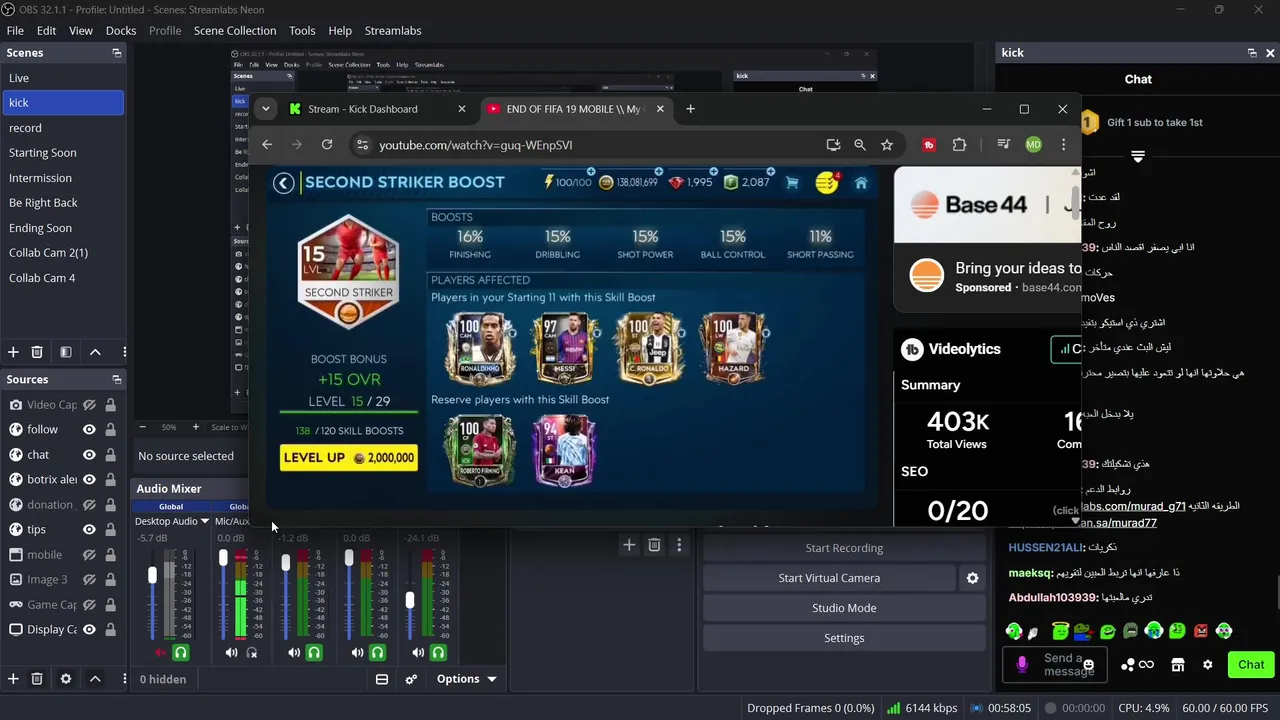Open Audio Mixer Options dropdown
Image resolution: width=1280 pixels, height=720 pixels.
pyautogui.click(x=466, y=679)
